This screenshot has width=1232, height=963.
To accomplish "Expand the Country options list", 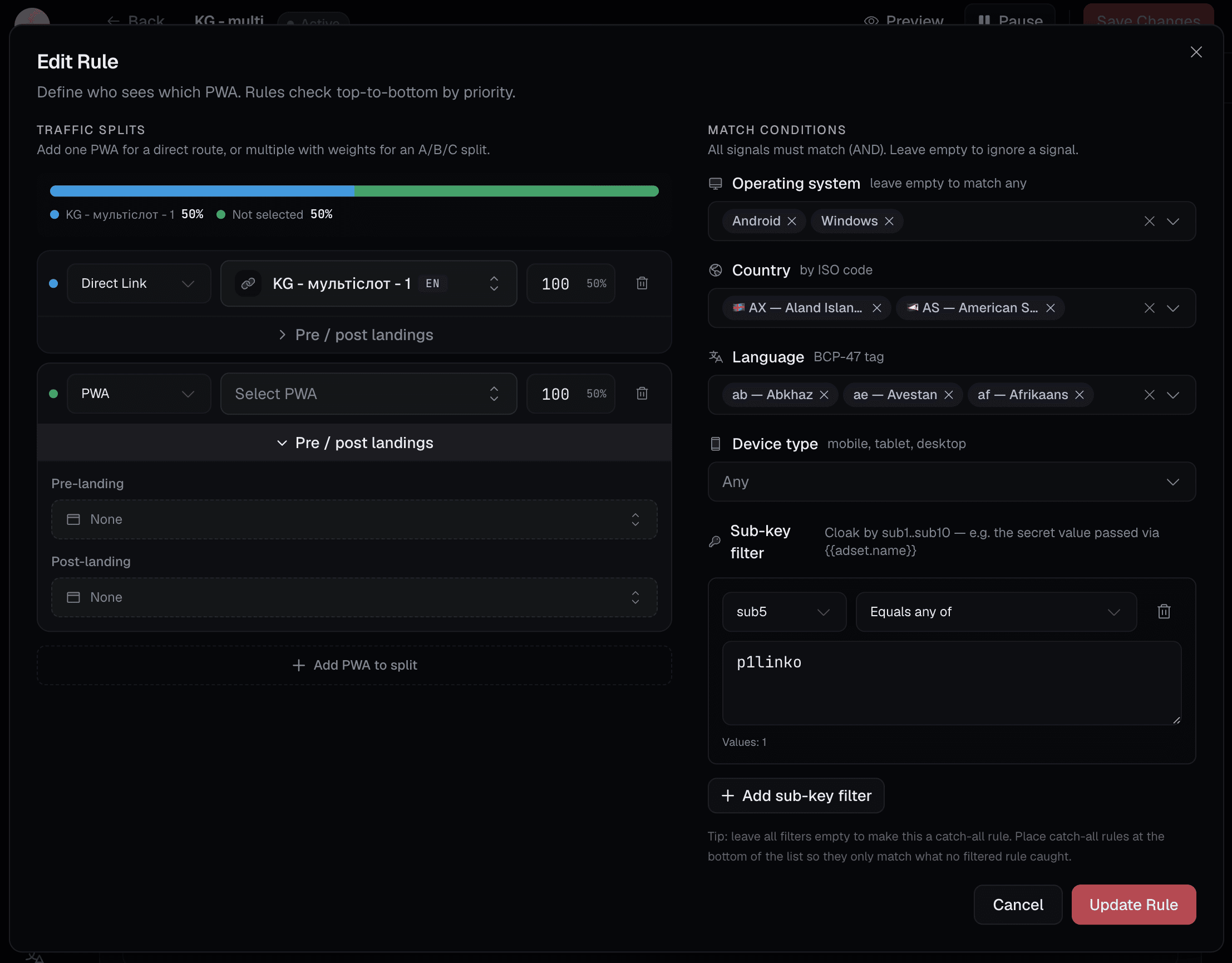I will pos(1174,308).
